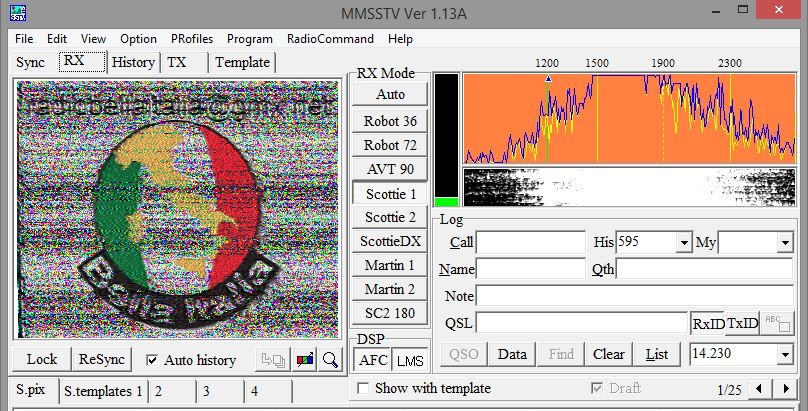808x411 pixels.
Task: Click the magnifier zoom icon
Action: [x=328, y=360]
